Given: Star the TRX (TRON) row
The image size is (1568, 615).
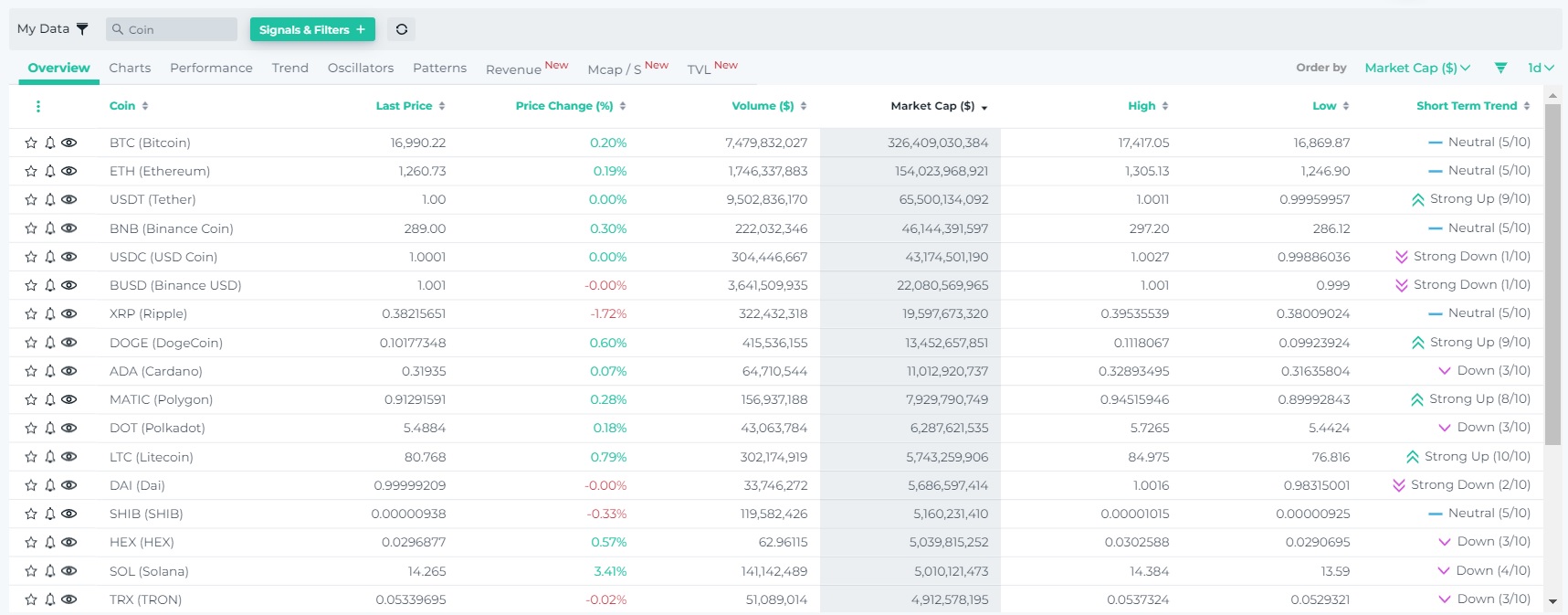Looking at the screenshot, I should point(31,599).
